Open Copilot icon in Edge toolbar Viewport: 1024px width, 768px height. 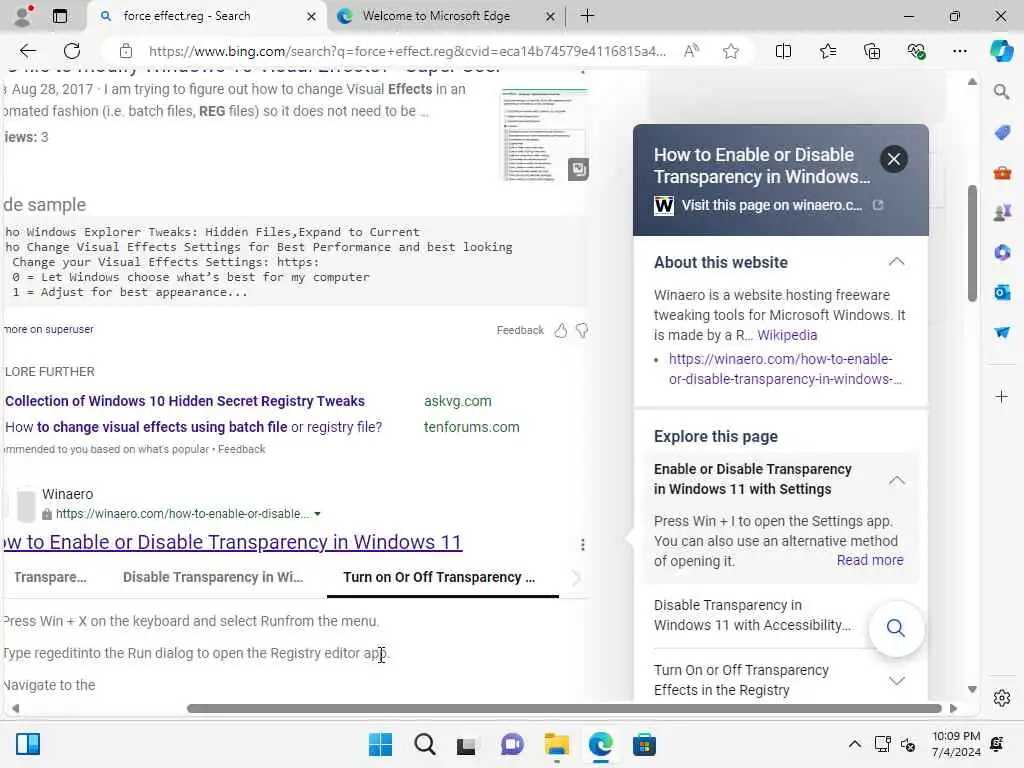point(1002,51)
